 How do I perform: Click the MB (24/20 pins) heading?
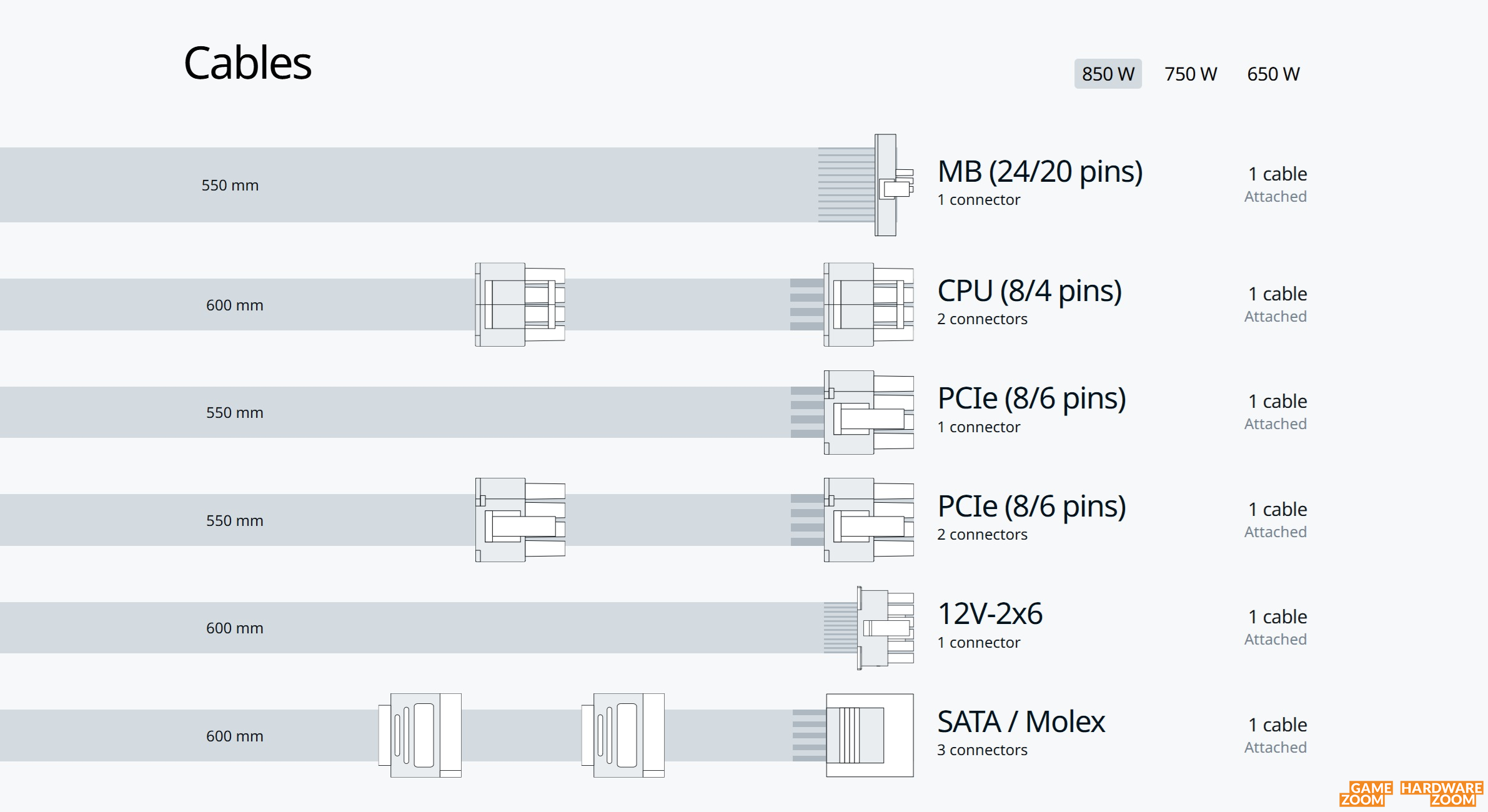1040,171
